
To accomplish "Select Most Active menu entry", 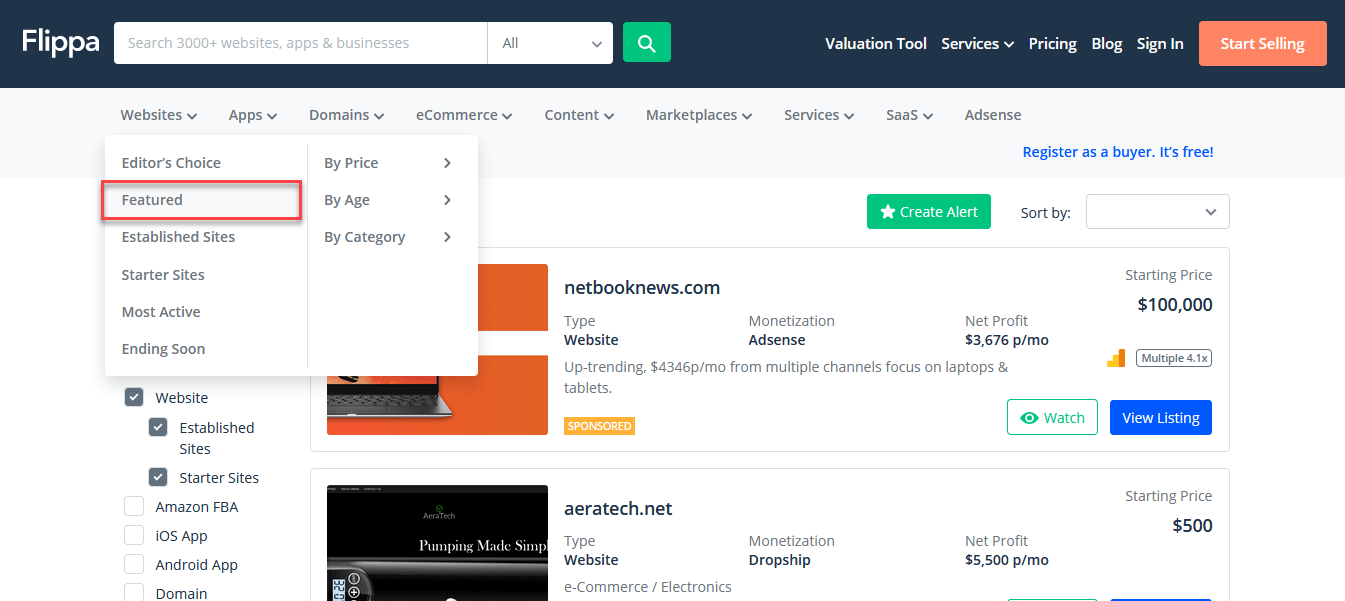I will click(161, 312).
